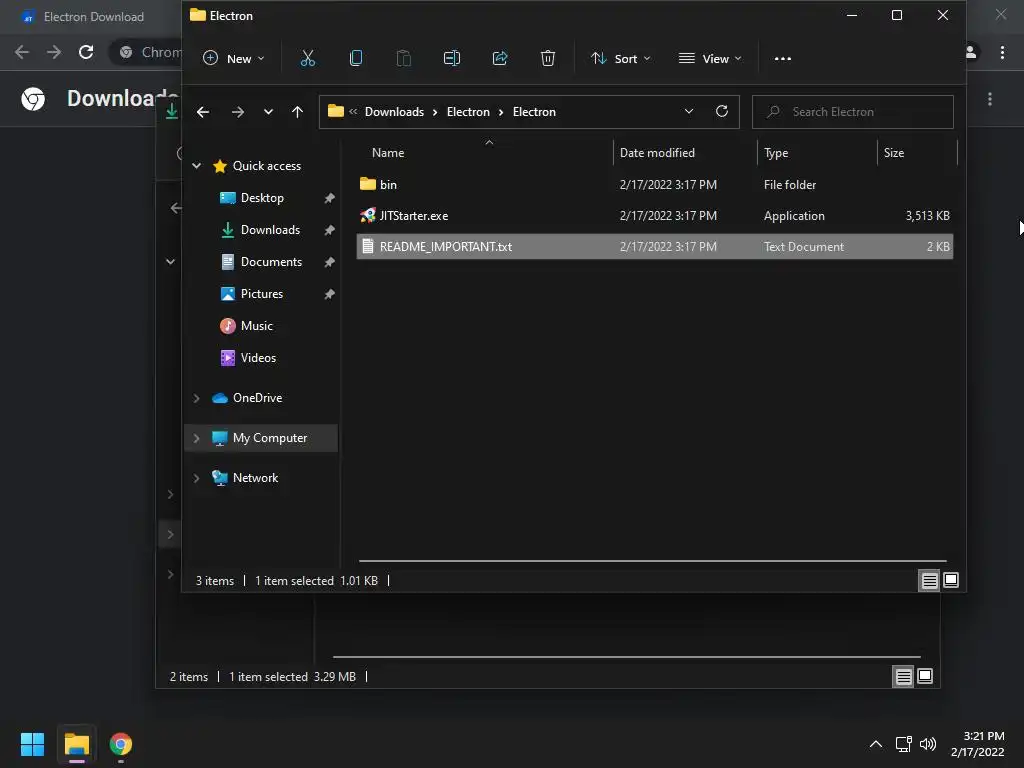The width and height of the screenshot is (1024, 768).
Task: Open the clock and date flyout
Action: [x=978, y=744]
